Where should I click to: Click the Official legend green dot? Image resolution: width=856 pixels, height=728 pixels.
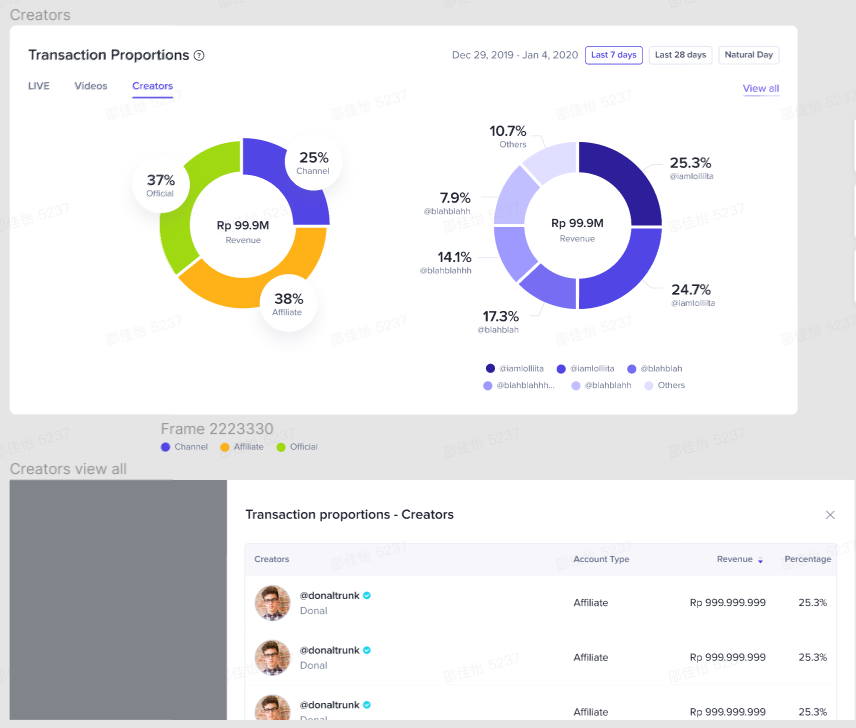coord(281,447)
